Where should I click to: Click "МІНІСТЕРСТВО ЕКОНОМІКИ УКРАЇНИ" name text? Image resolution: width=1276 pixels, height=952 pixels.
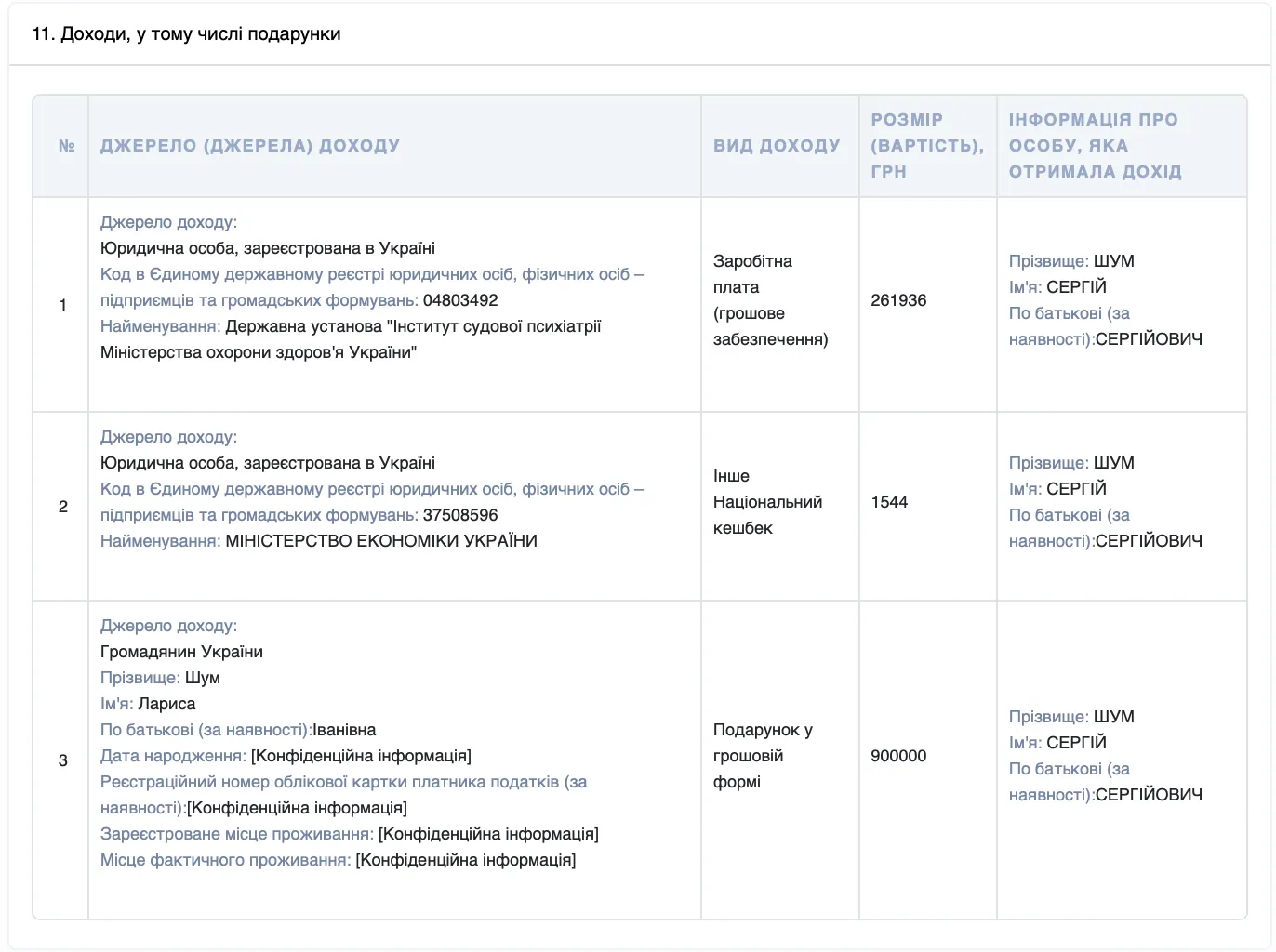pos(381,541)
